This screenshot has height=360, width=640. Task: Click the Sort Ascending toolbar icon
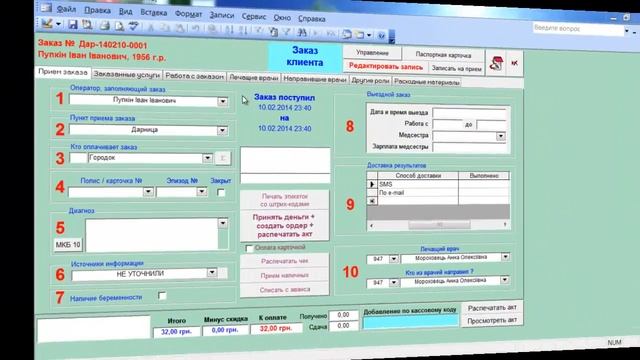[229, 30]
